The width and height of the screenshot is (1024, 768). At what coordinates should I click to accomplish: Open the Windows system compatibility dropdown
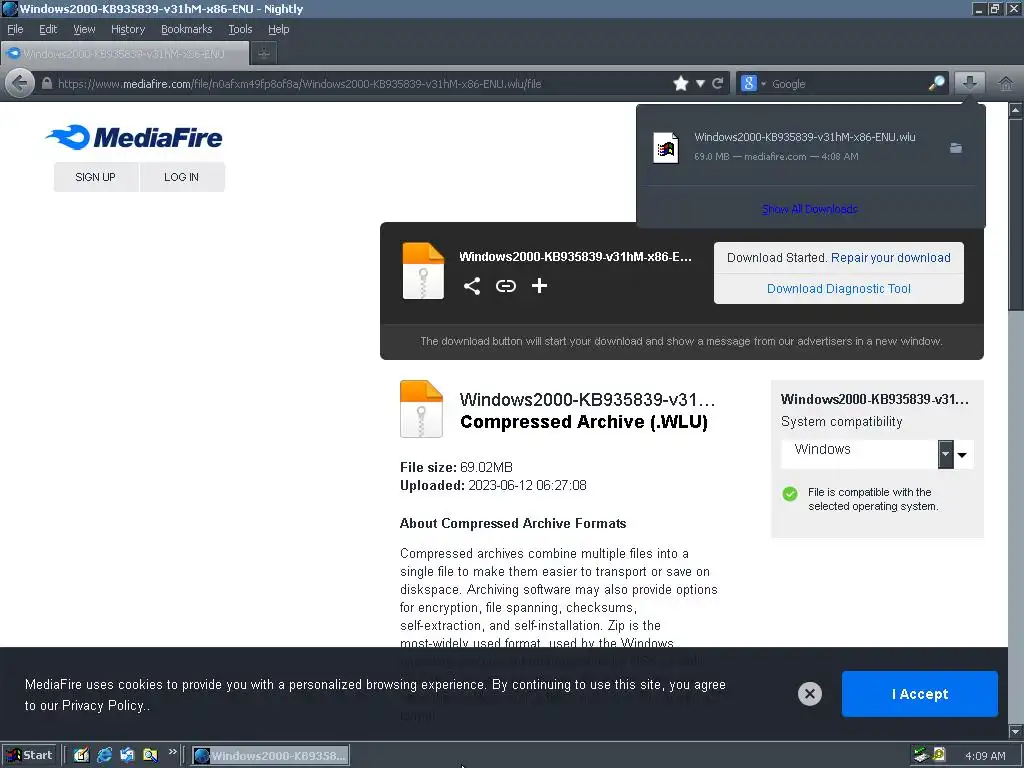(x=876, y=454)
